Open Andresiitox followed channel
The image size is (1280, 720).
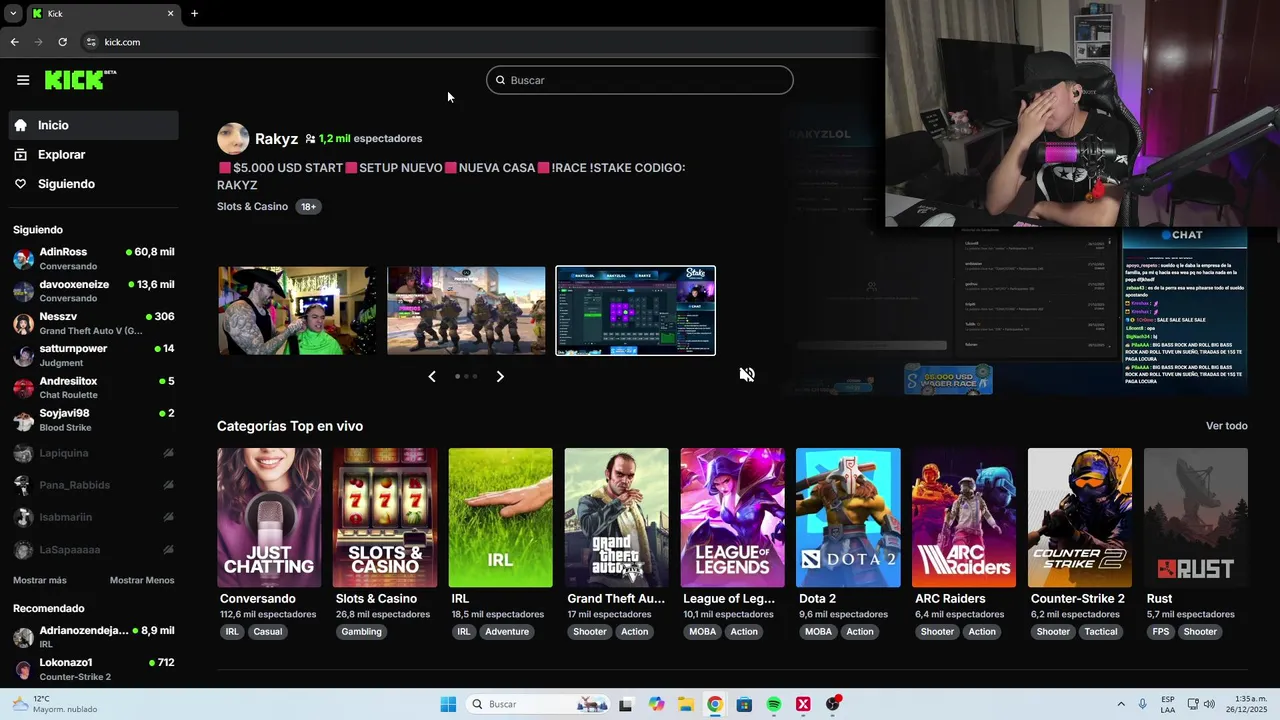pyautogui.click(x=94, y=388)
